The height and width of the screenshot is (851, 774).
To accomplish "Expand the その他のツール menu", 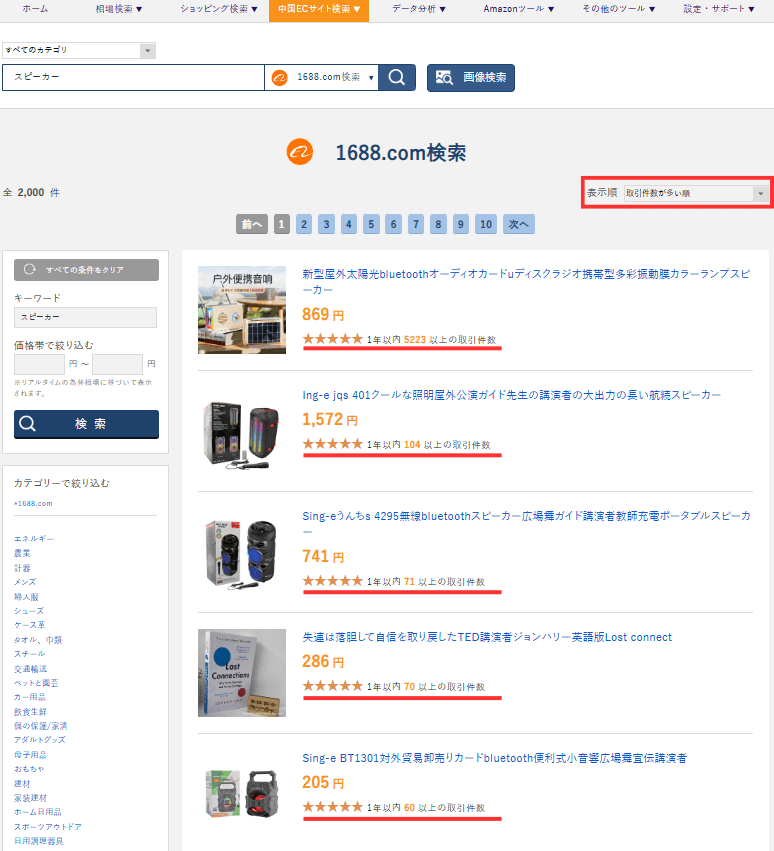I will point(619,9).
